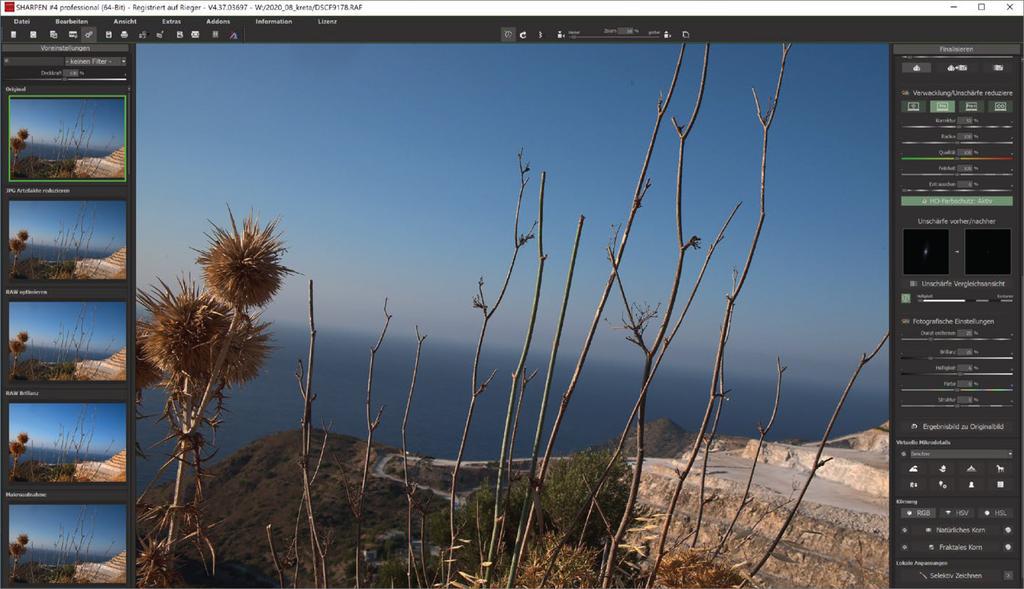Click the green icon left of Helligkeit bar
Viewport: 1024px width, 589px height.
906,298
